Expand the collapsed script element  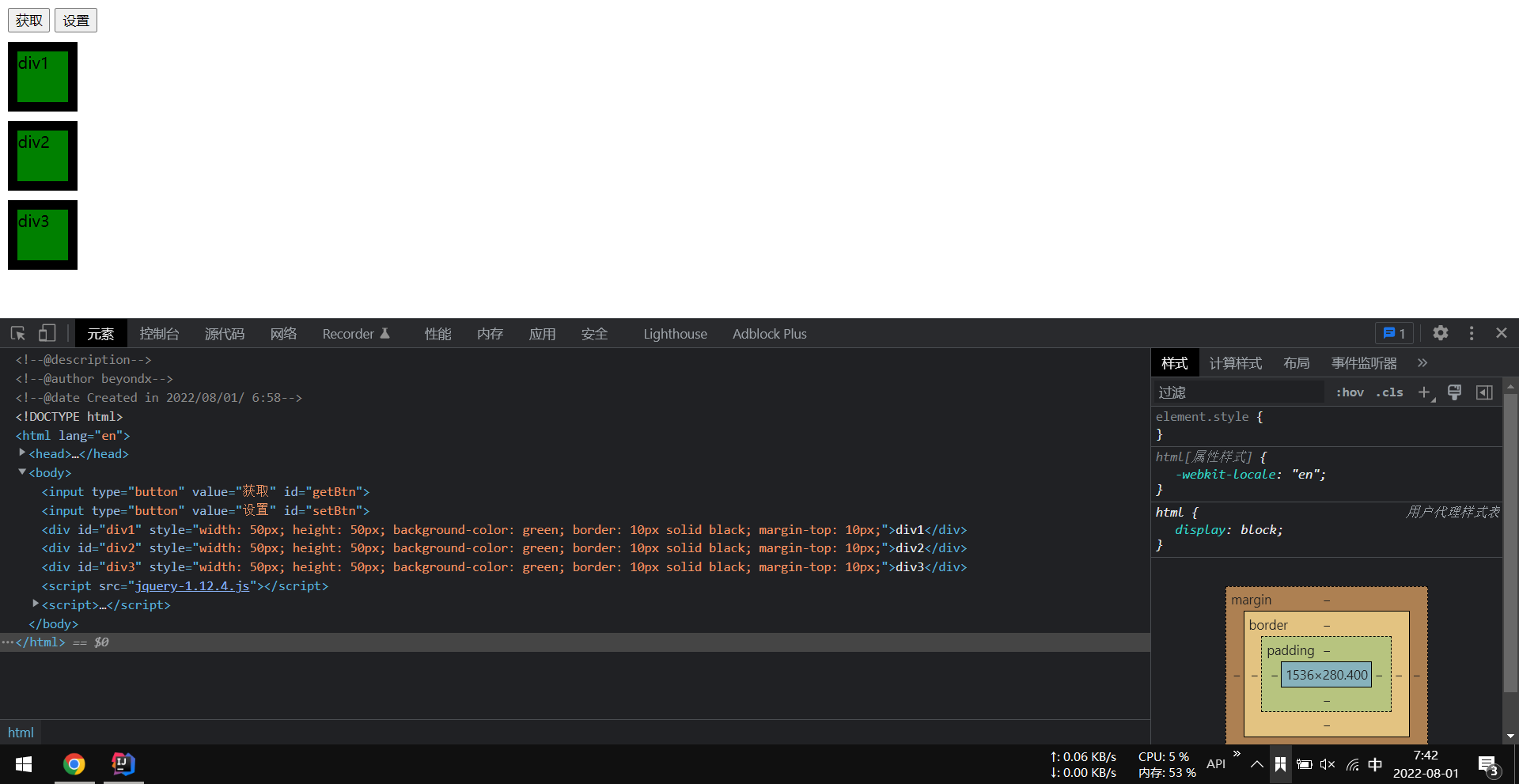pyautogui.click(x=35, y=604)
